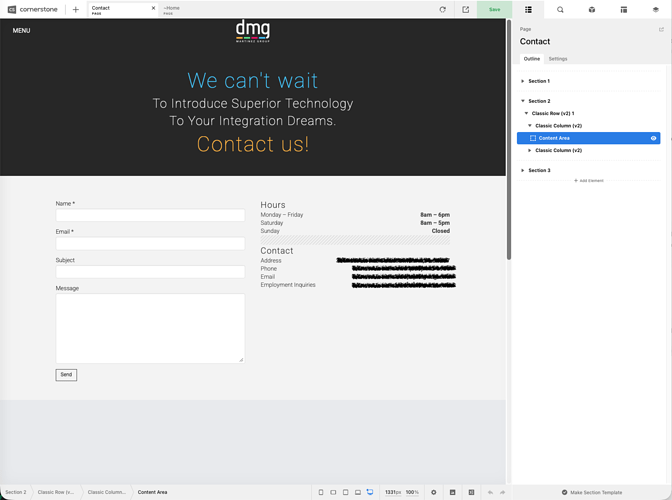Close the Contact page tab
The height and width of the screenshot is (500, 672).
point(153,8)
